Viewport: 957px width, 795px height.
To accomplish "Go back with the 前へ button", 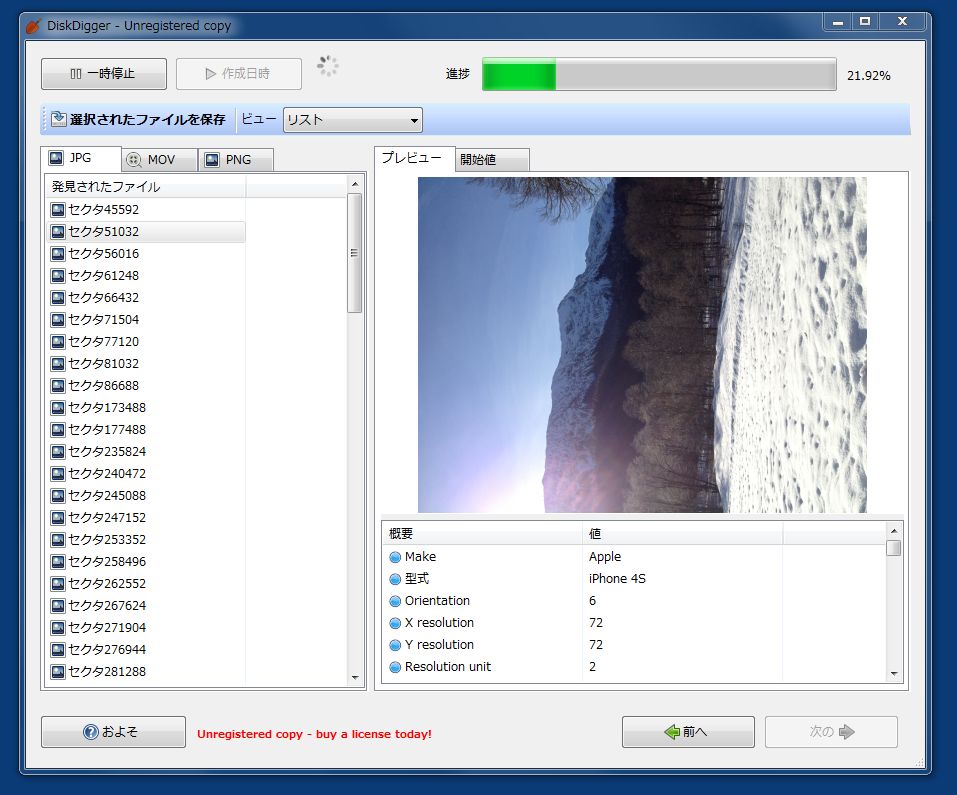I will pyautogui.click(x=688, y=732).
